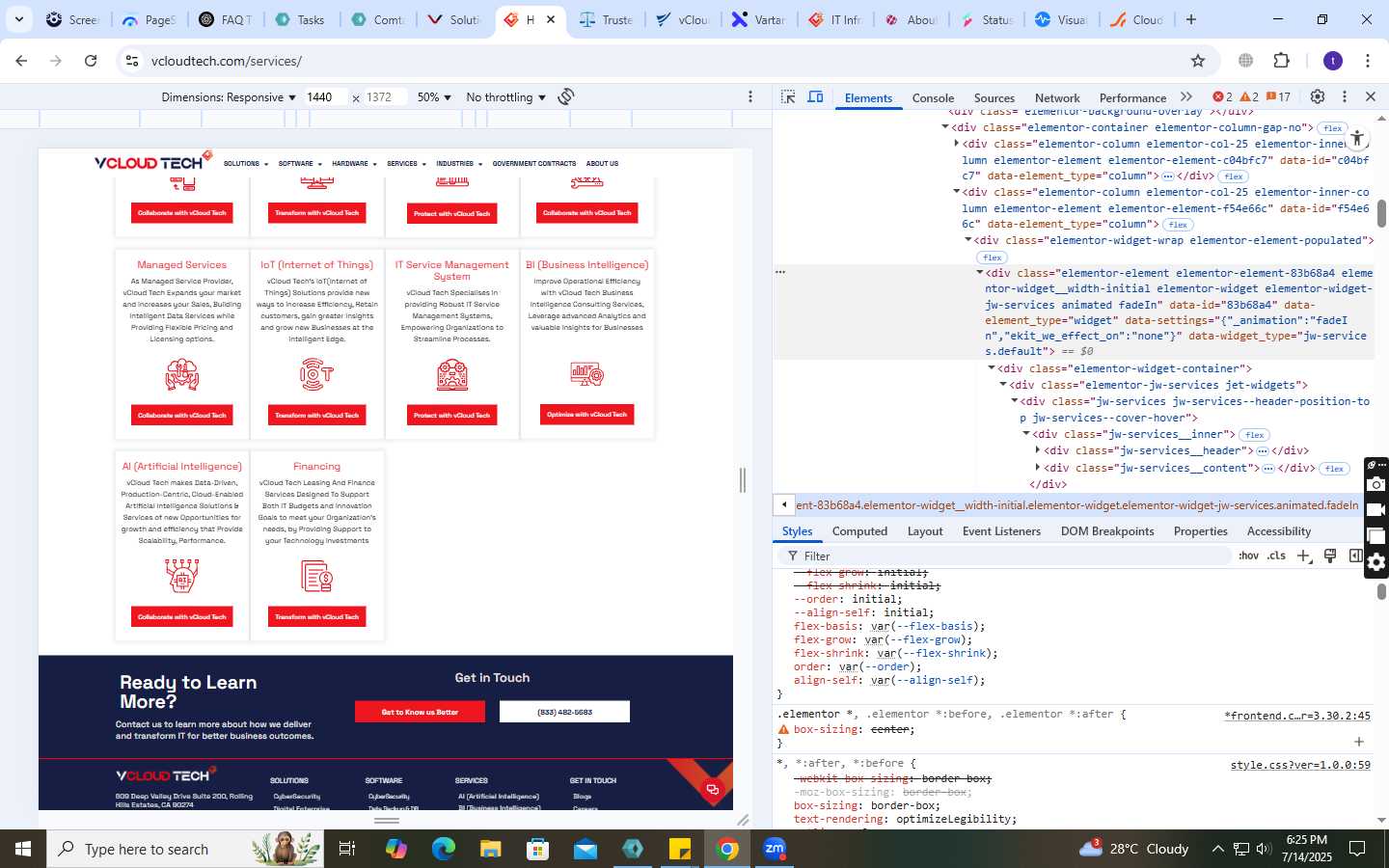
Task: Open more options in the device toolbar
Action: (750, 96)
